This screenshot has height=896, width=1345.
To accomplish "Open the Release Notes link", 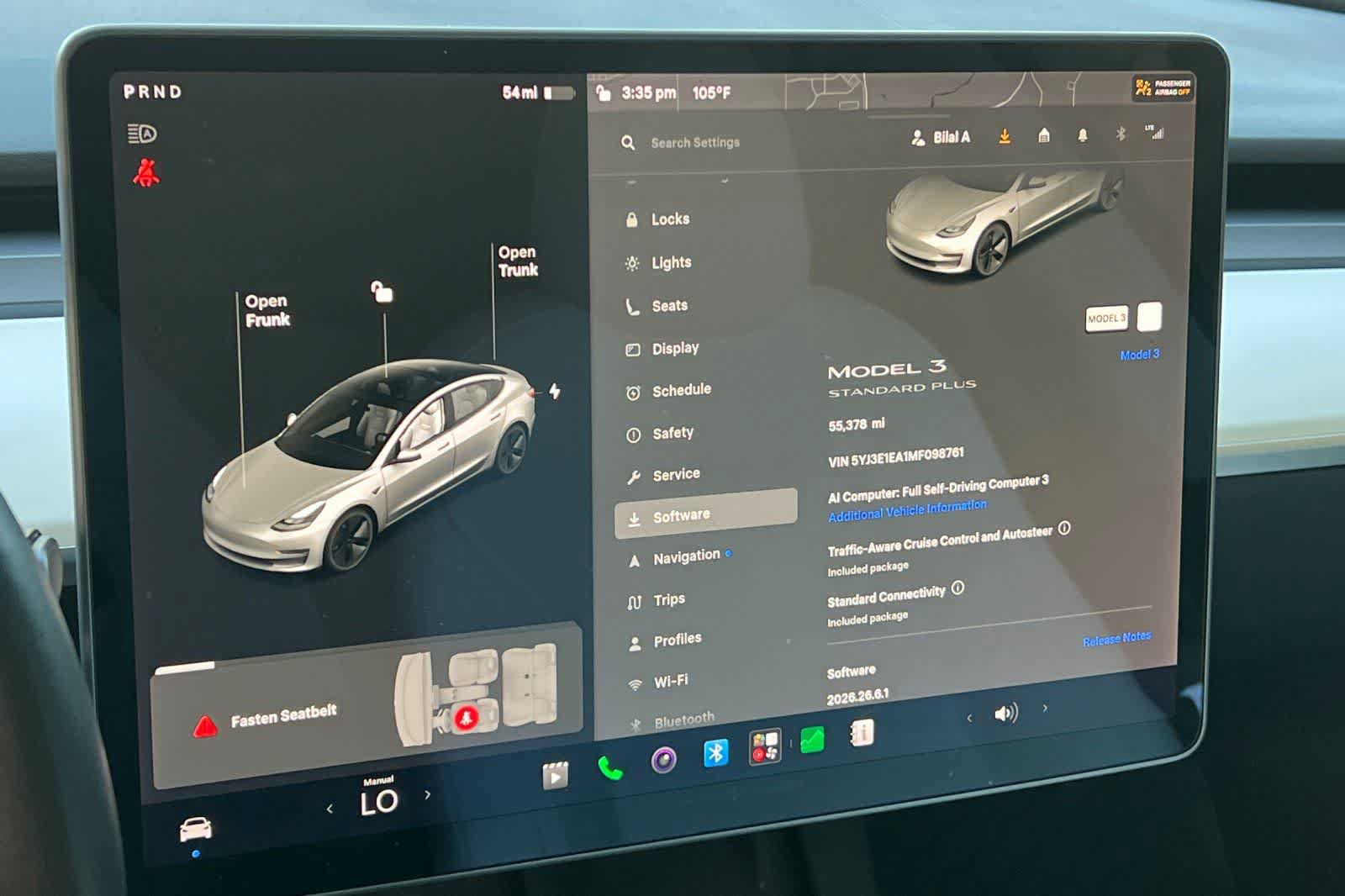I will [x=1116, y=639].
